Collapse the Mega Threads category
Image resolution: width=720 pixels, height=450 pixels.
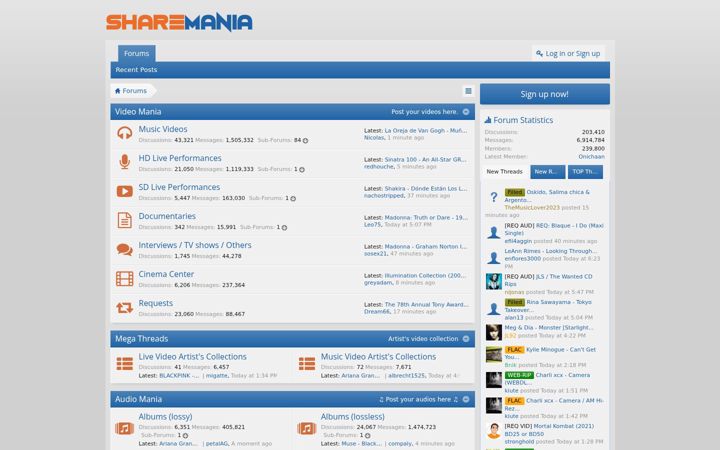click(x=466, y=339)
